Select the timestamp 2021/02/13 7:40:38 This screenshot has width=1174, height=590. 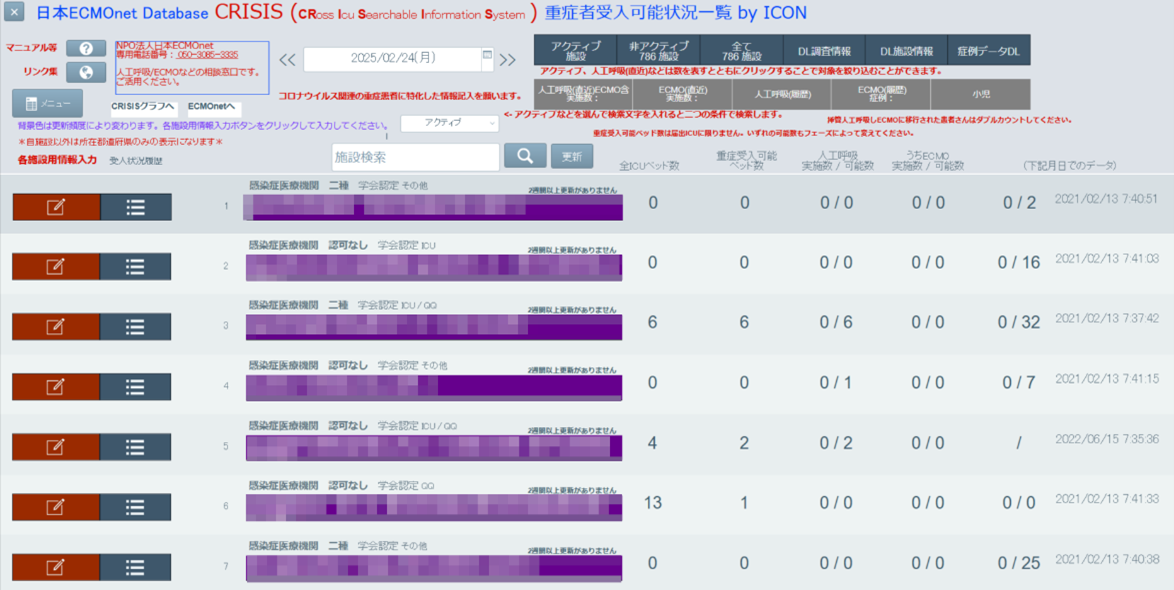[1107, 559]
